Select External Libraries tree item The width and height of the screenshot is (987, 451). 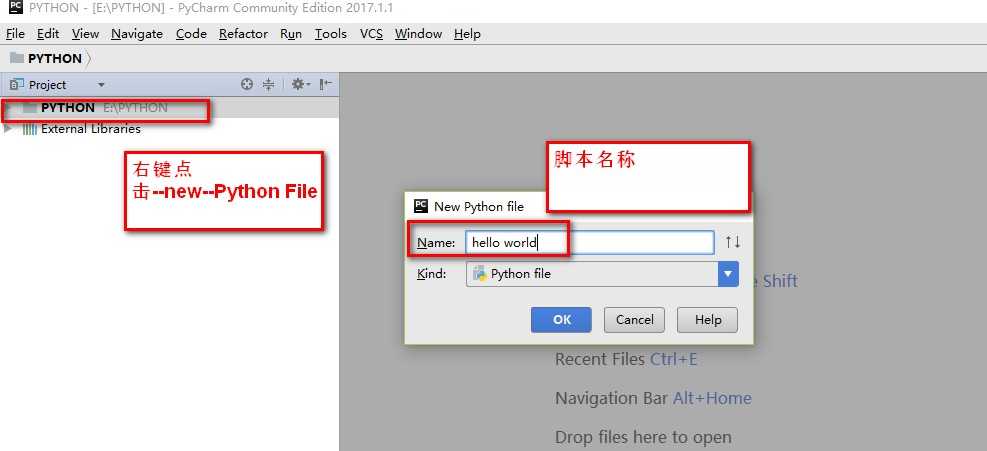point(91,129)
